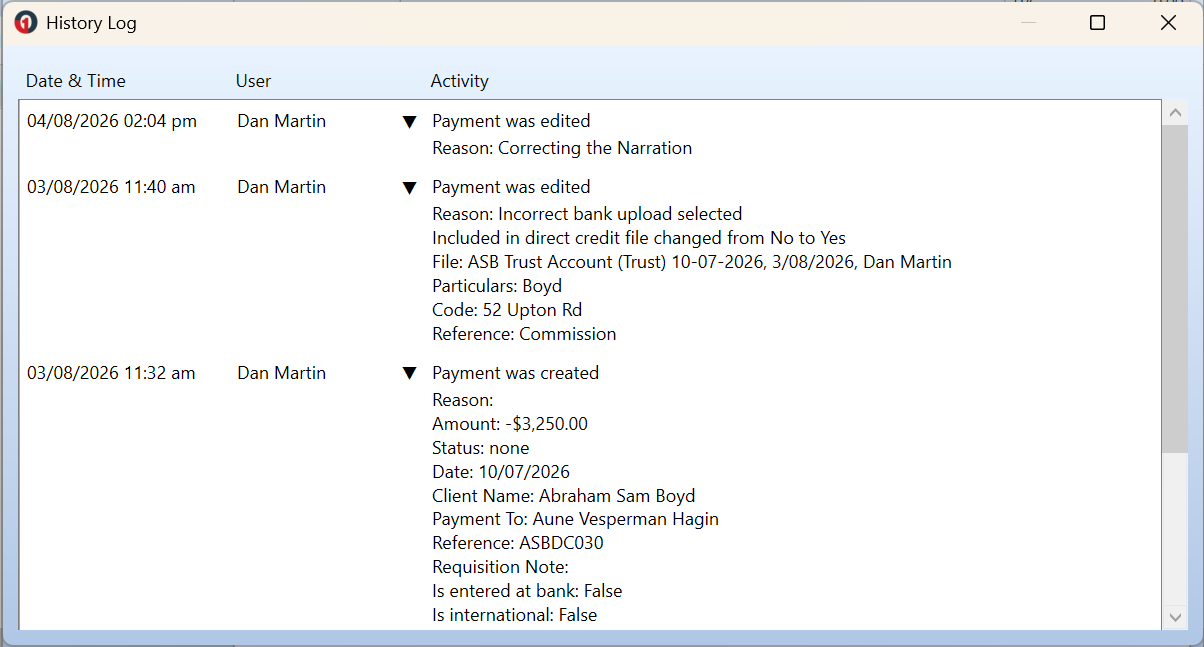Collapse the Payment was created entry

409,374
